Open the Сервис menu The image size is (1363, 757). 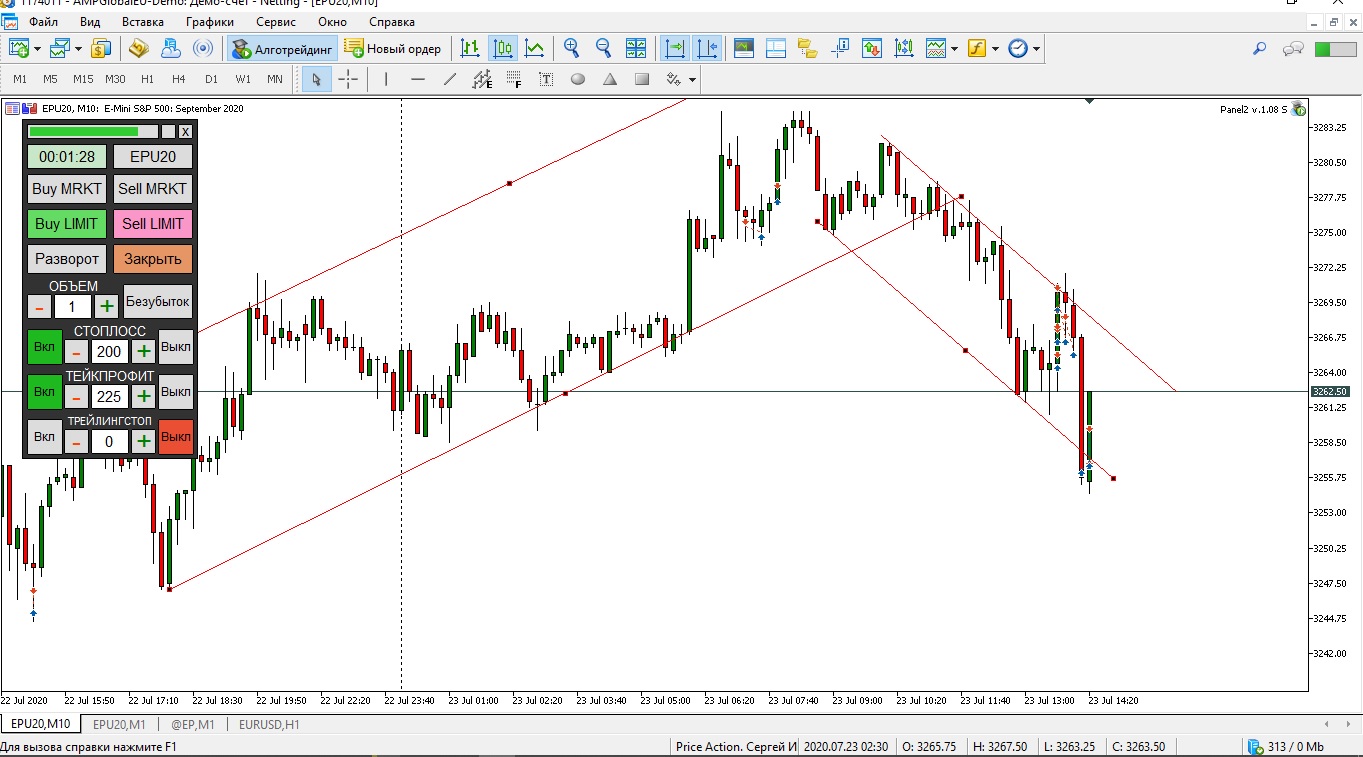tap(276, 21)
